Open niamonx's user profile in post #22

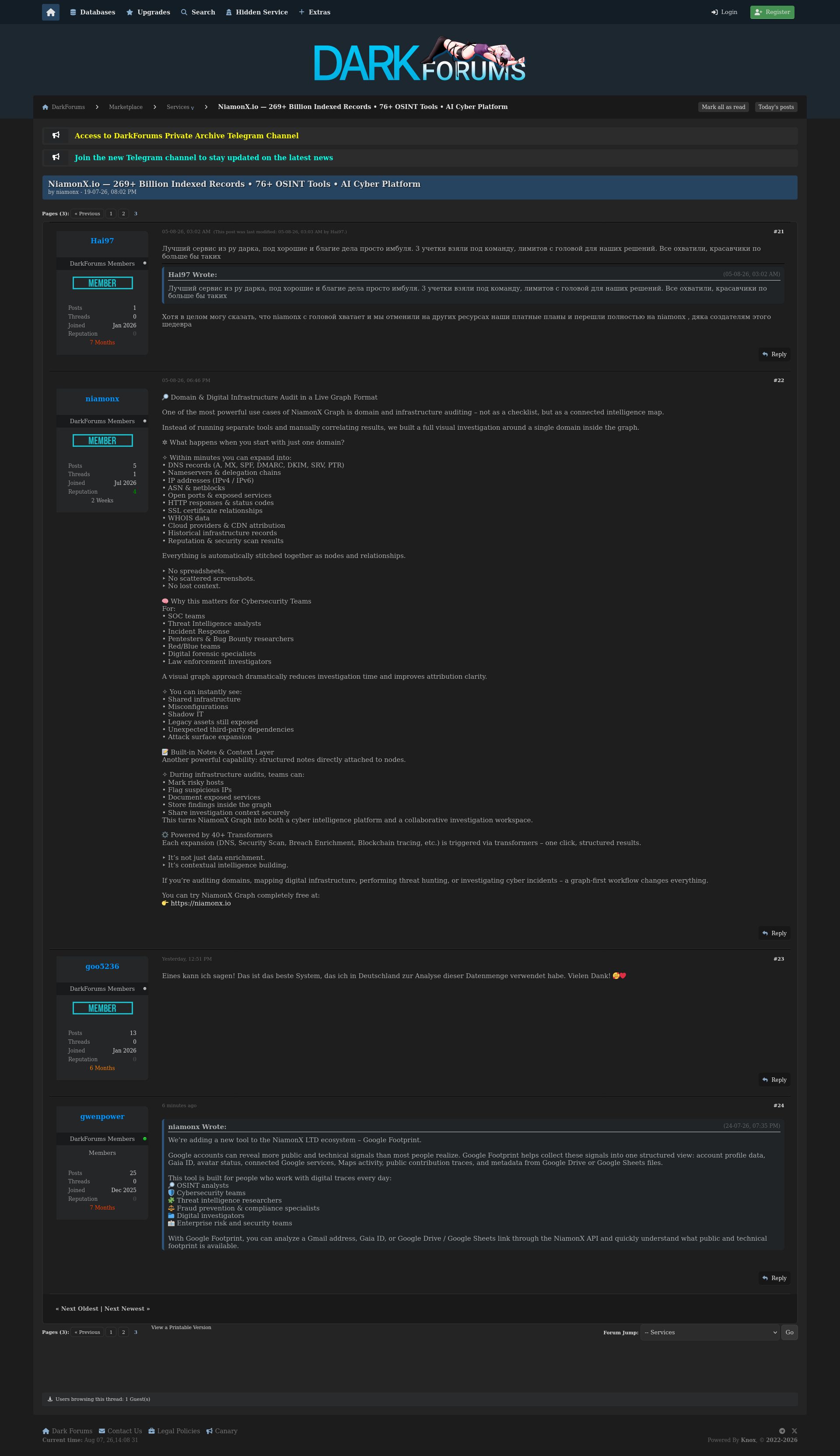pos(102,400)
